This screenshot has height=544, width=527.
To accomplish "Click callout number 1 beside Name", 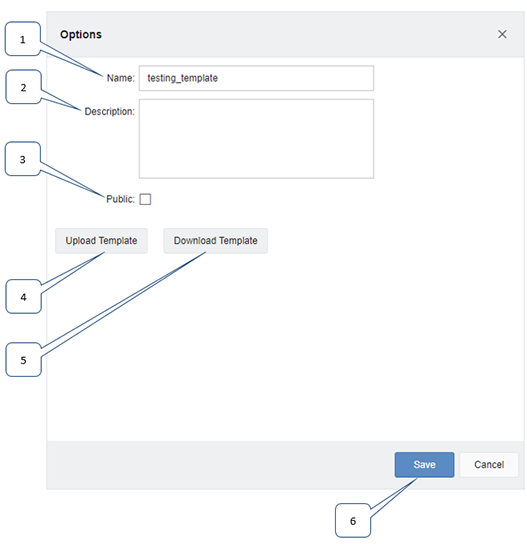I will tap(23, 39).
